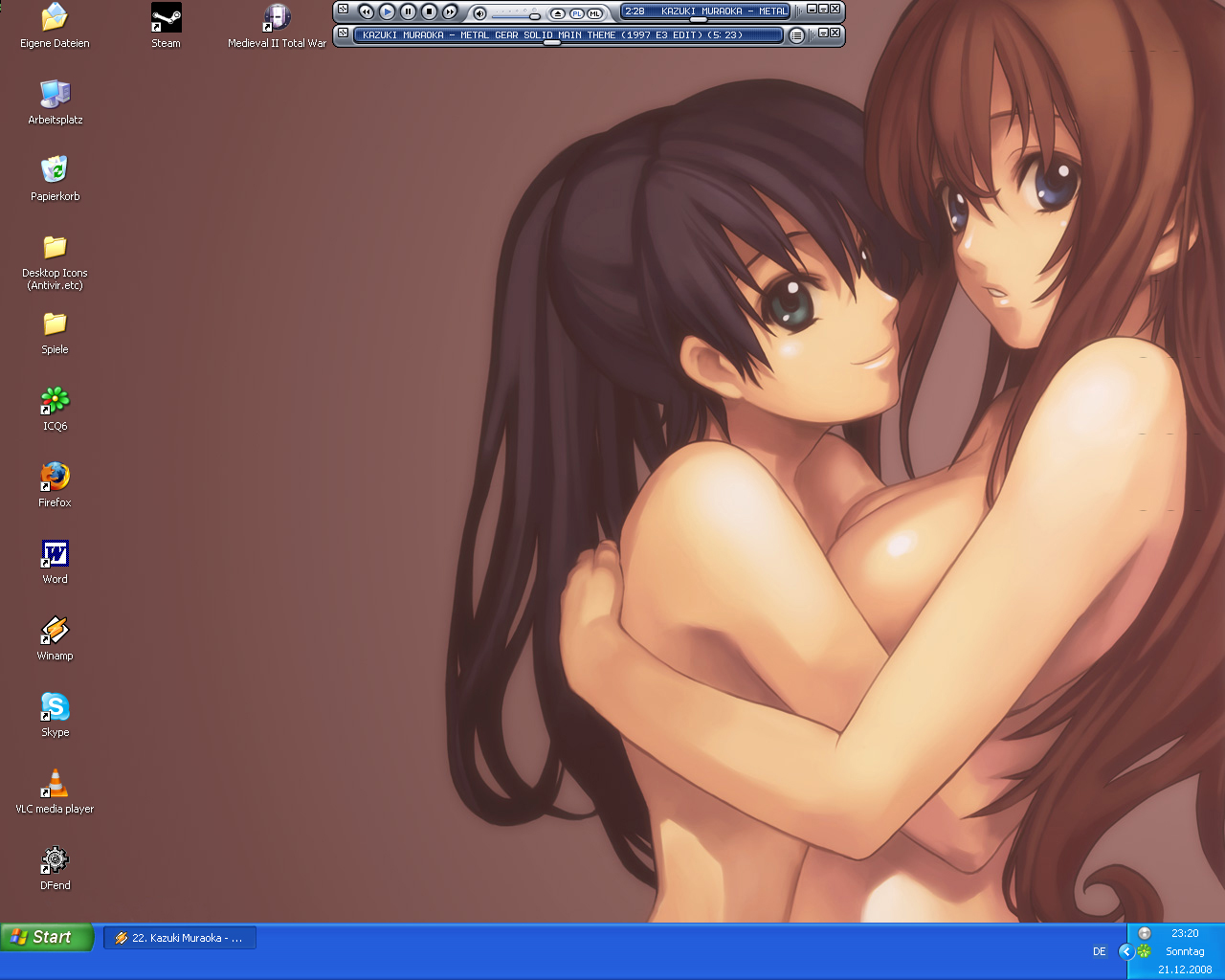The width and height of the screenshot is (1225, 980).
Task: Click the Winamp volume slider handle
Action: click(535, 15)
